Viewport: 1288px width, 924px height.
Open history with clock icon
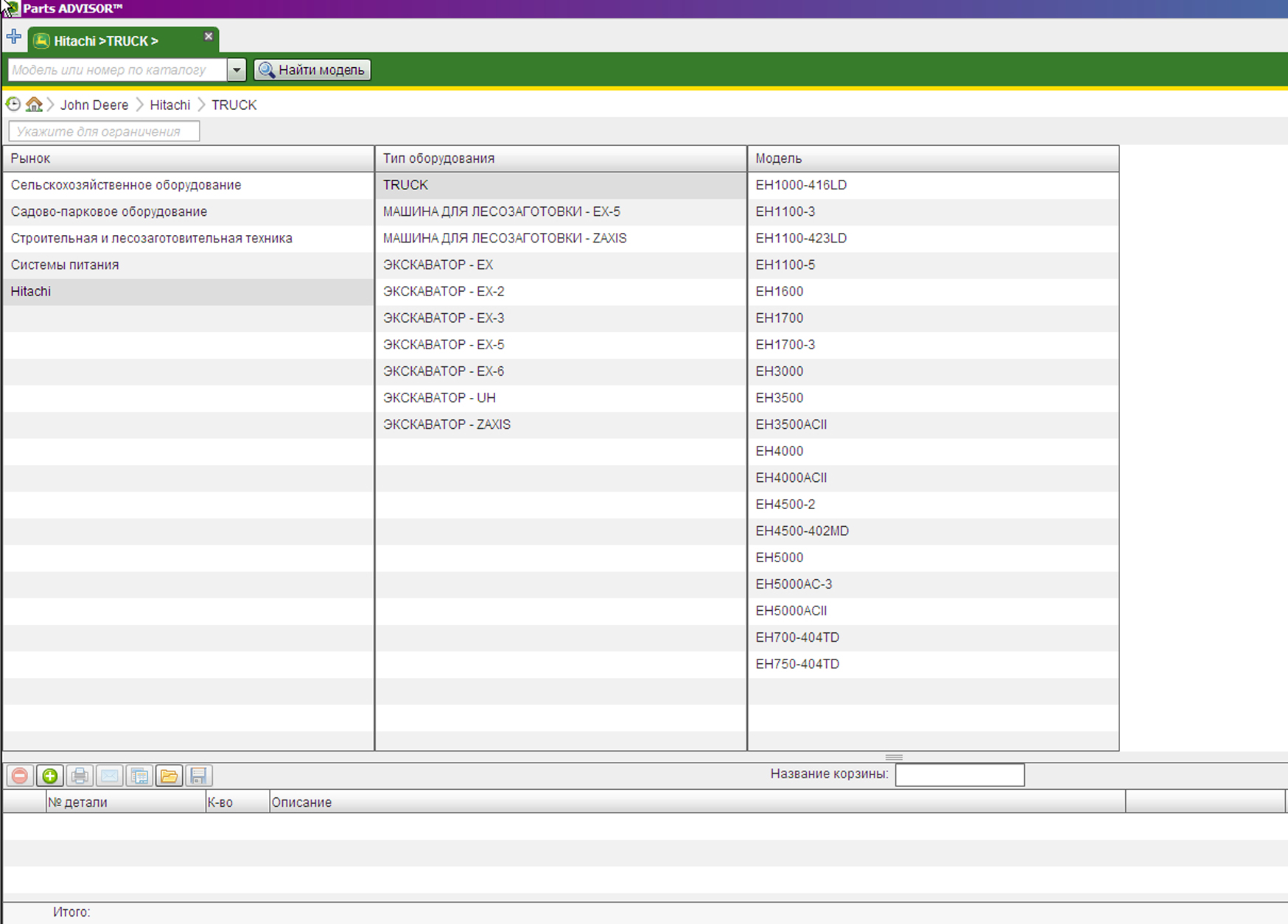coord(13,105)
